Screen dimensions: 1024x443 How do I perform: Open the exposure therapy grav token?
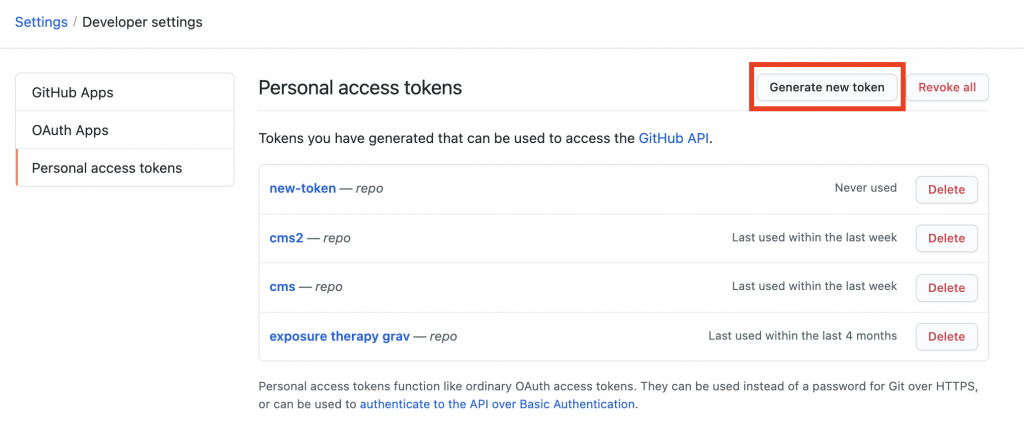[x=340, y=336]
